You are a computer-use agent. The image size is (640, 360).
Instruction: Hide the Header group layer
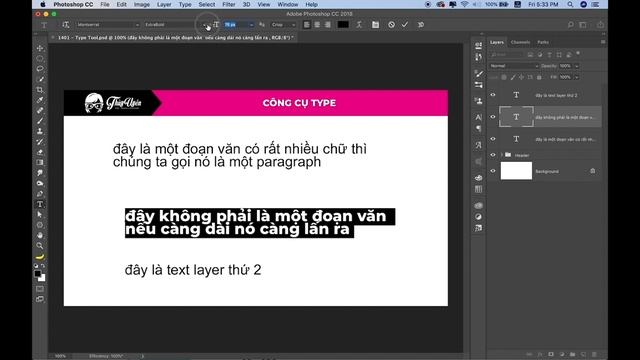493,155
